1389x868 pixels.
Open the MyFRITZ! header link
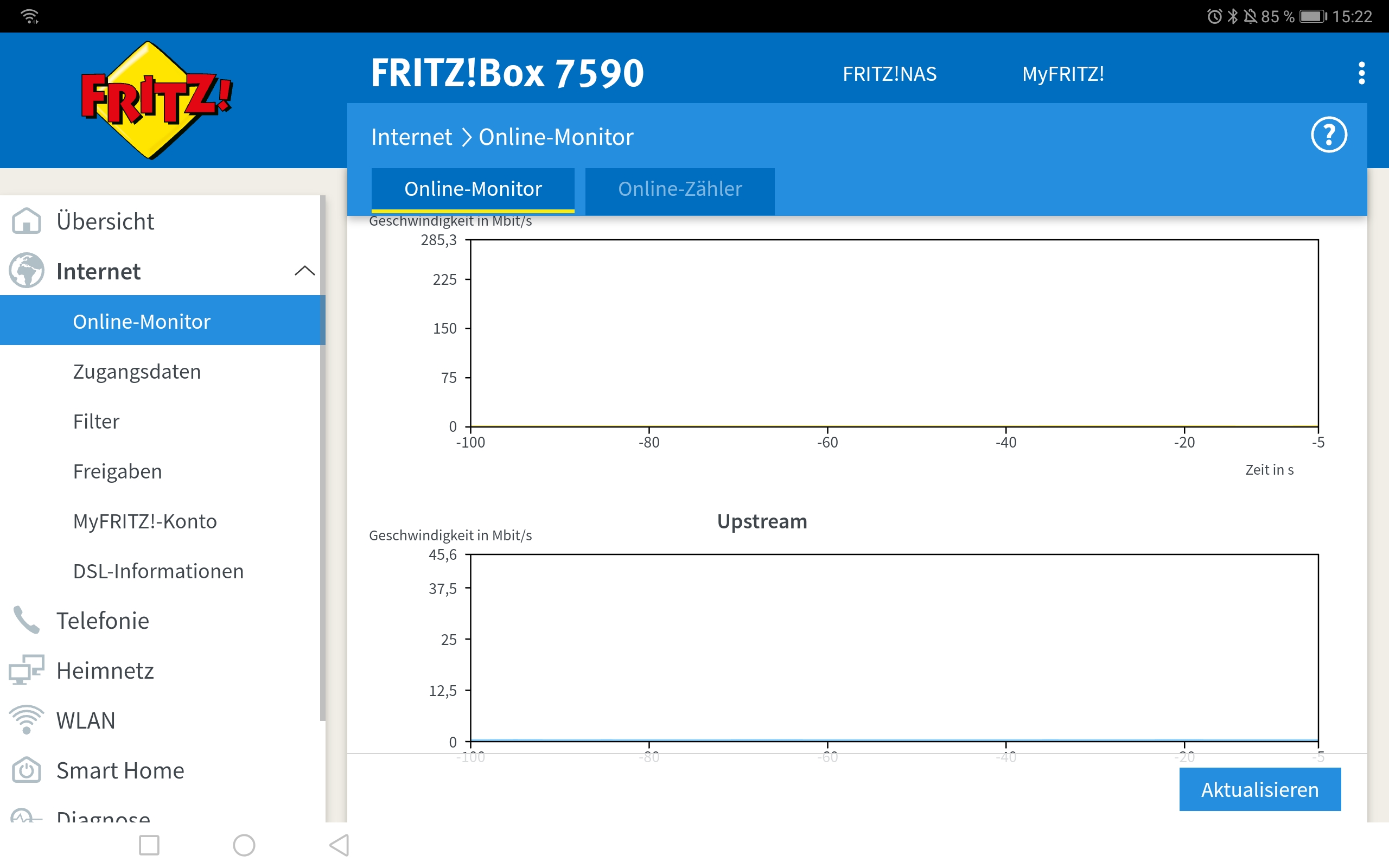click(1062, 74)
